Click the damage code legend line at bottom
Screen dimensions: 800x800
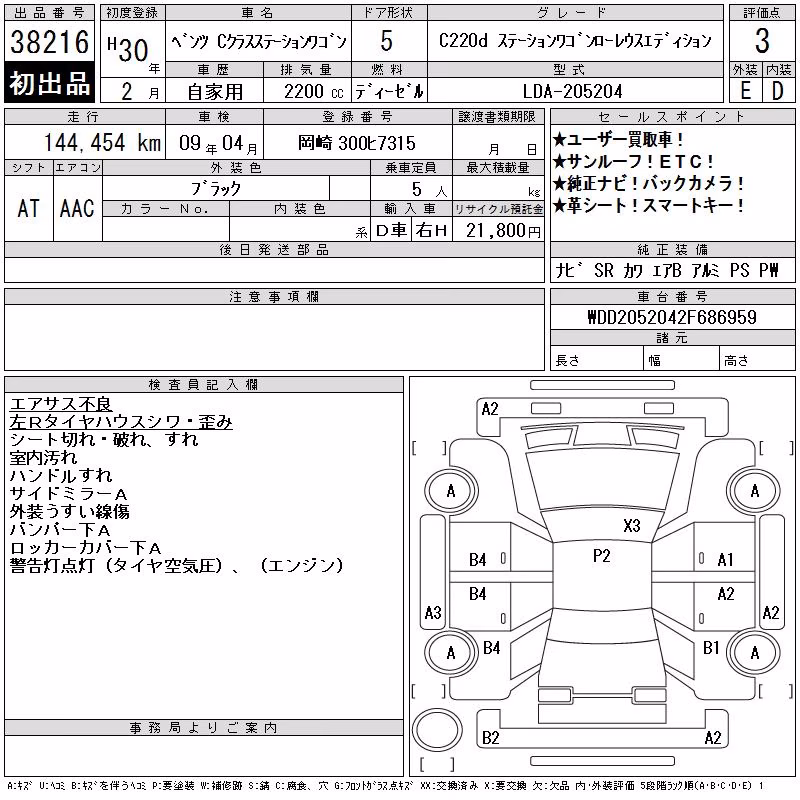386,786
